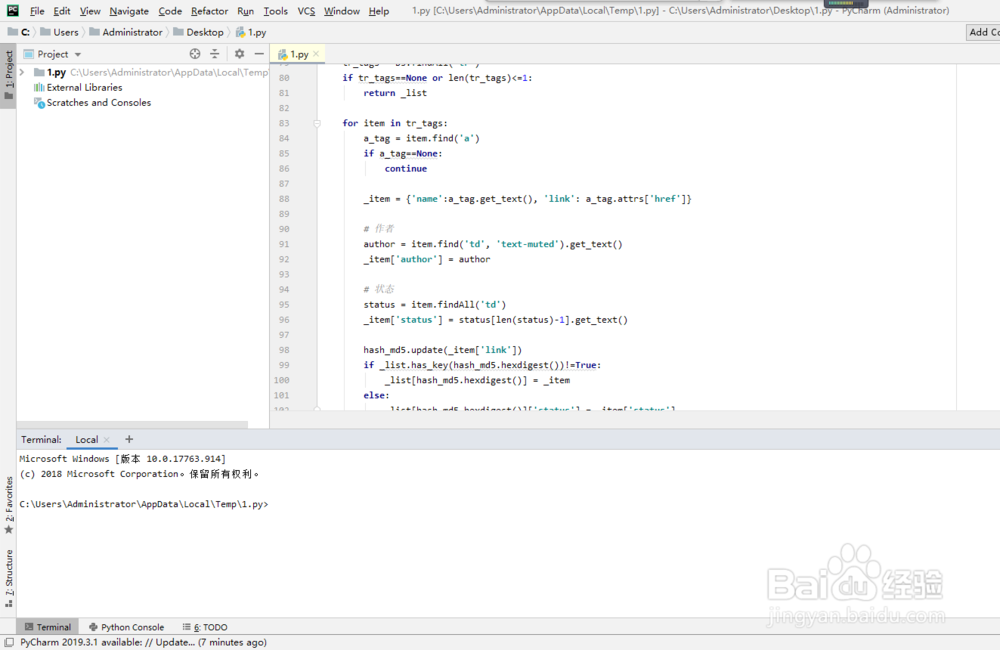
Task: Click the PyCharm logo icon
Action: [x=12, y=10]
